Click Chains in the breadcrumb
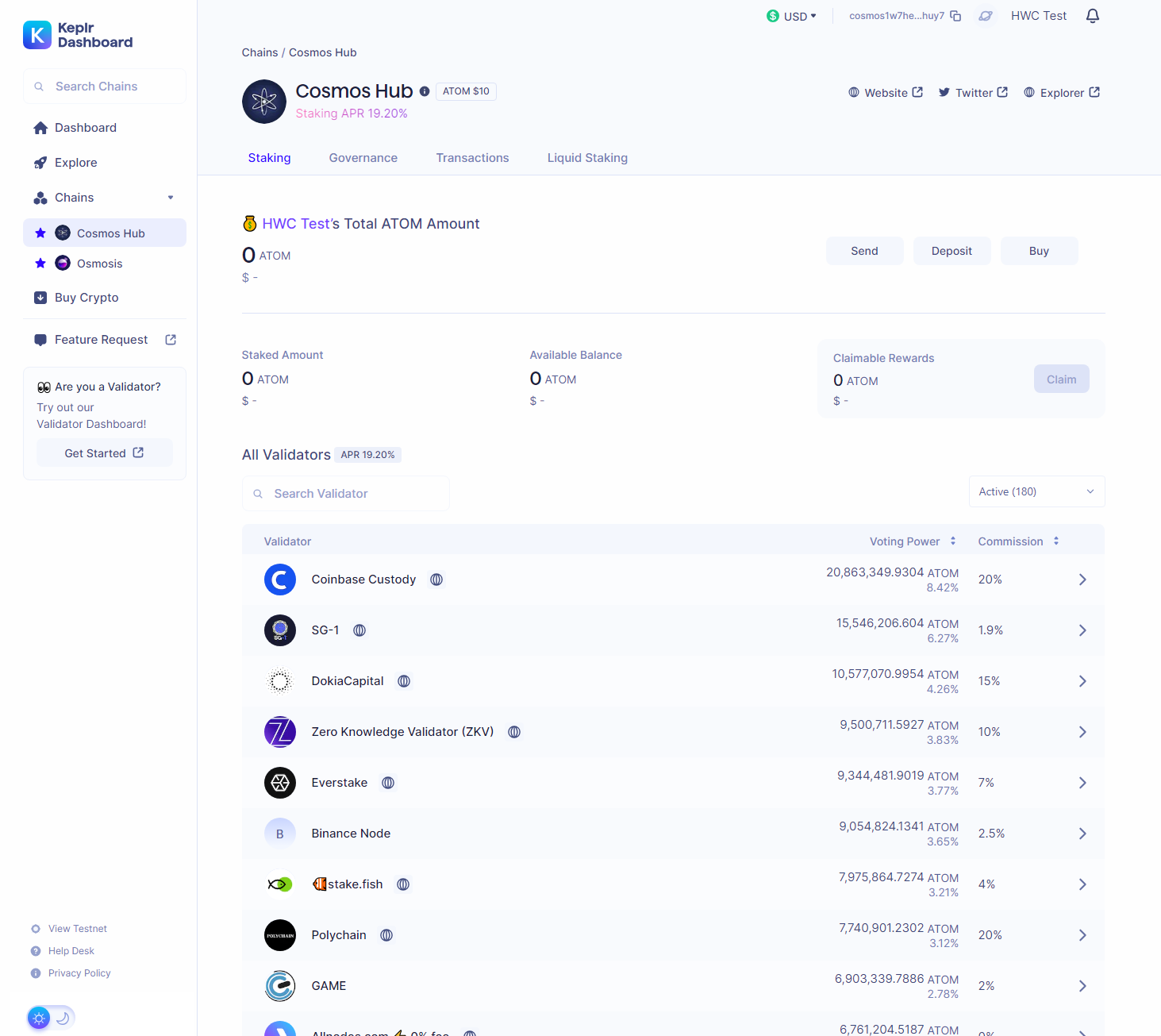1161x1036 pixels. pos(259,52)
